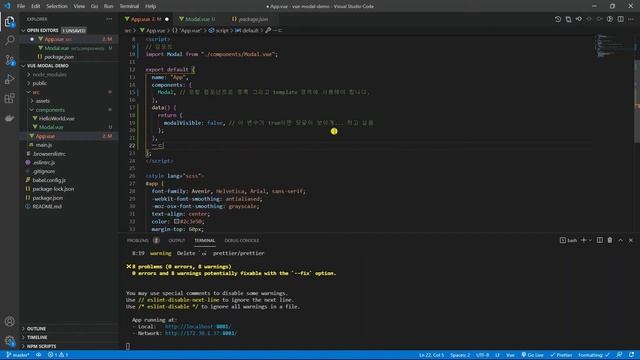Click the Go Live status bar item
This screenshot has height=360, width=640.
pyautogui.click(x=532, y=355)
